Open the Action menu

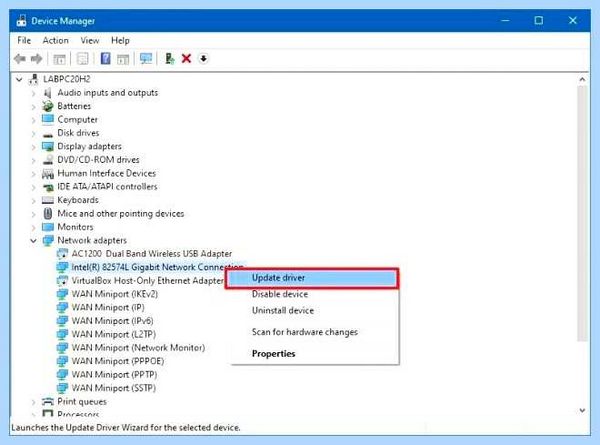(55, 41)
